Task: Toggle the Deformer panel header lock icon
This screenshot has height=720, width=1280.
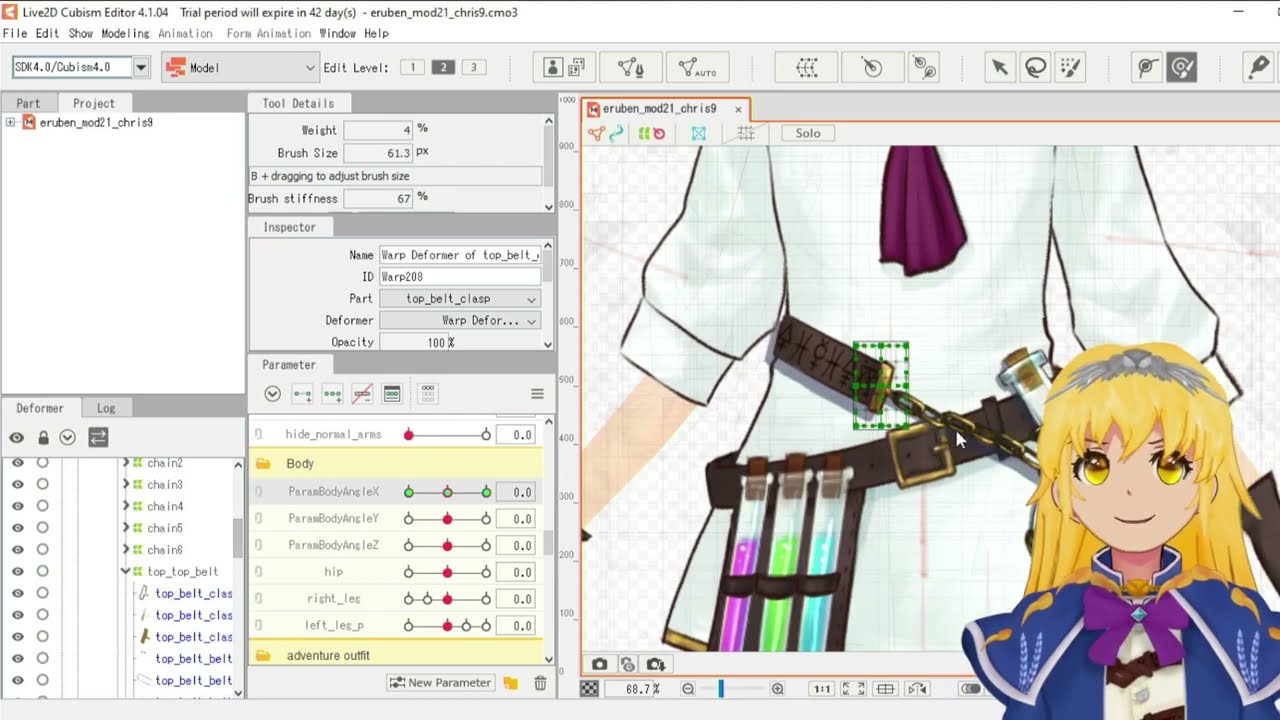Action: click(43, 437)
